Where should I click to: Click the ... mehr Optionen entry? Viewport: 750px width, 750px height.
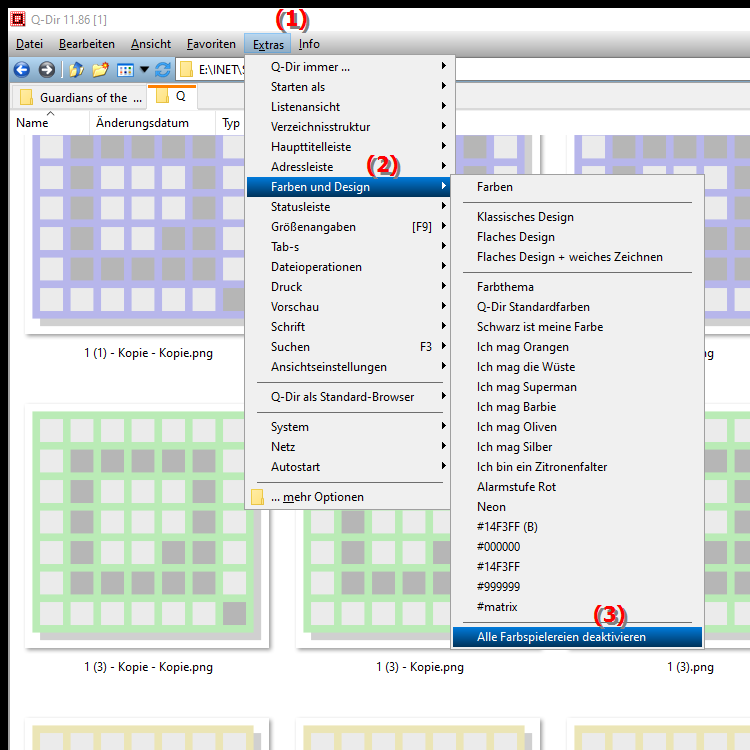coord(348,497)
